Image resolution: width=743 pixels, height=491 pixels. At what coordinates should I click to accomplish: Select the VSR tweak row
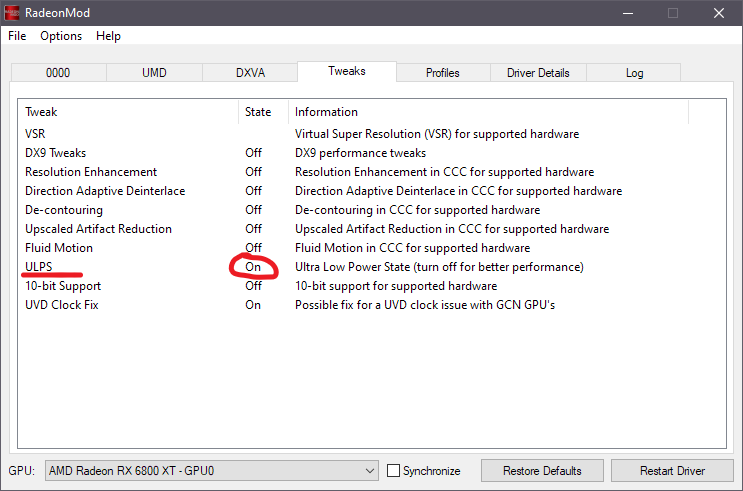[x=35, y=134]
